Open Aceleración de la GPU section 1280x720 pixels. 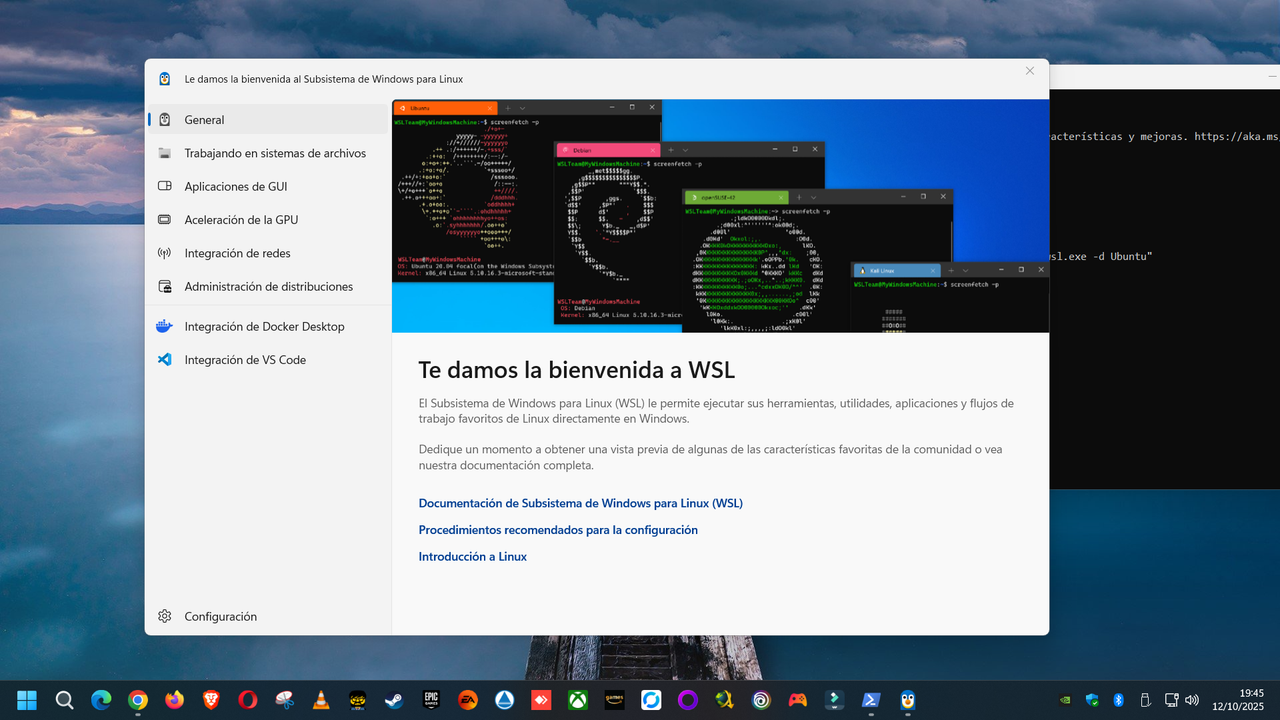(x=268, y=219)
